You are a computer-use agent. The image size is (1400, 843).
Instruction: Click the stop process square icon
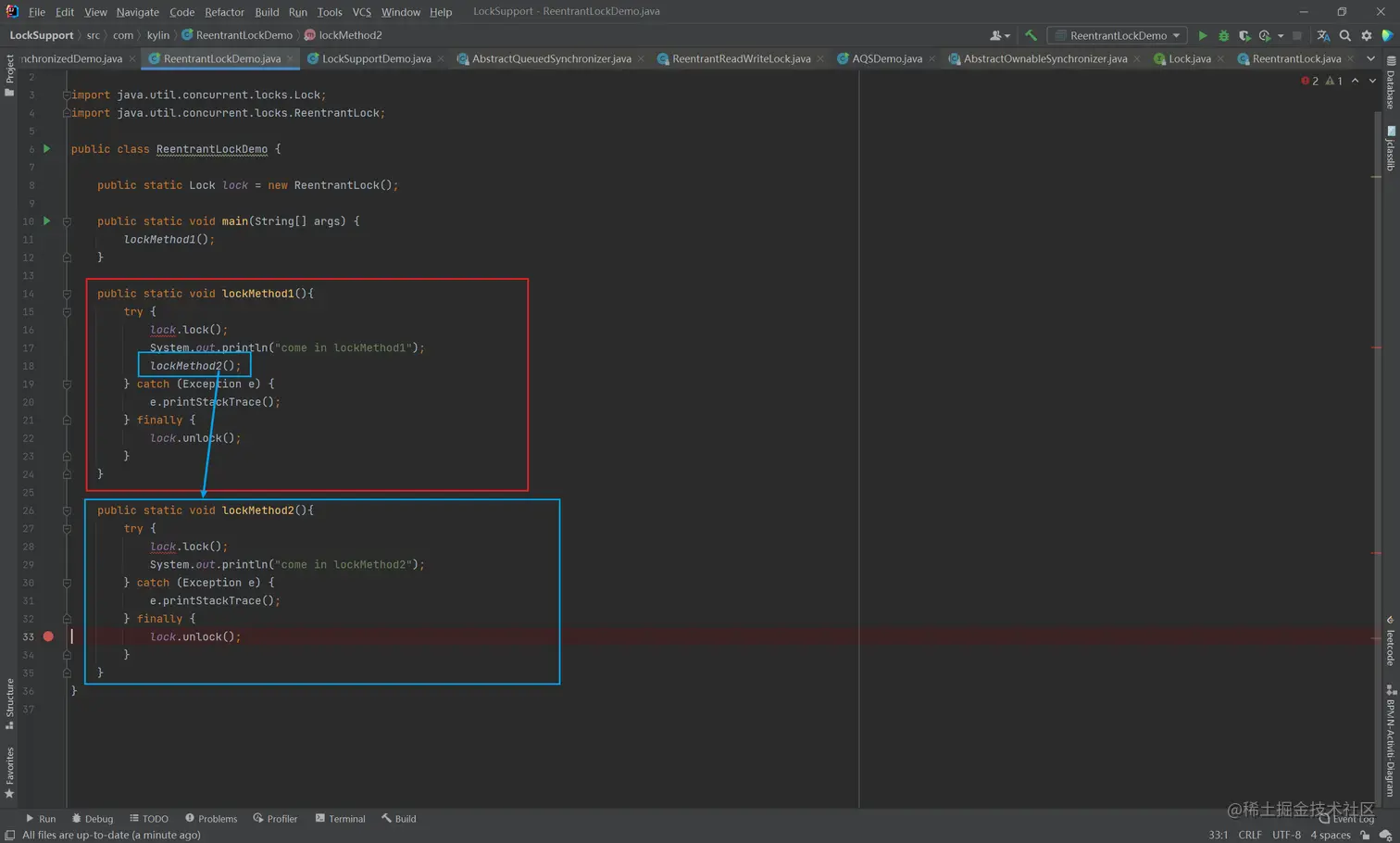[1297, 35]
